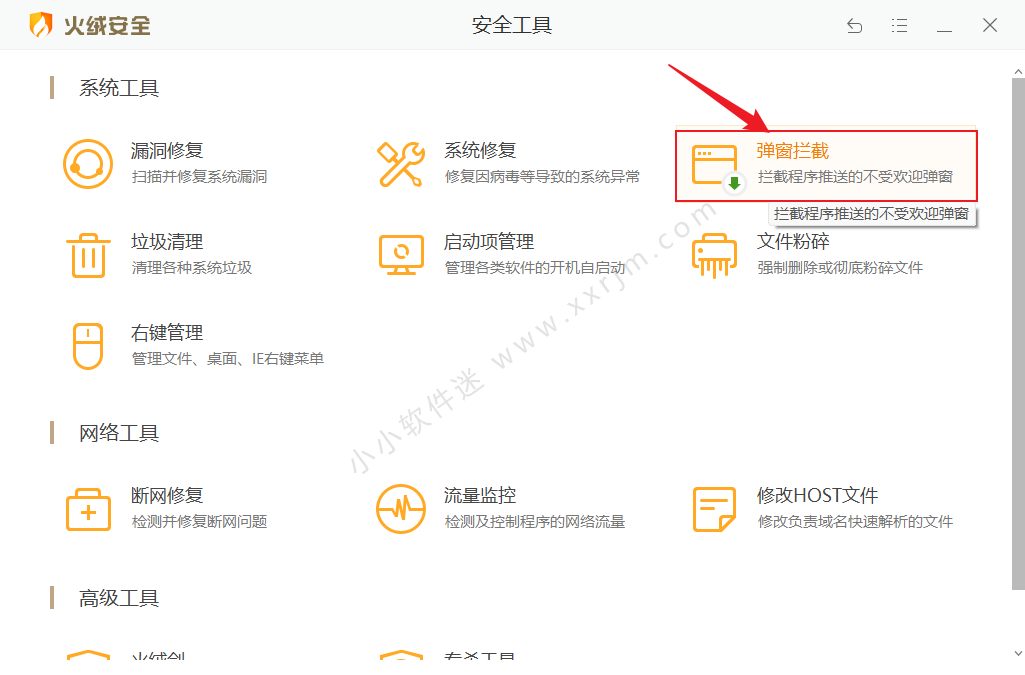Open 垃圾清理 tool title
Viewport: 1025px width, 675px height.
pos(167,242)
